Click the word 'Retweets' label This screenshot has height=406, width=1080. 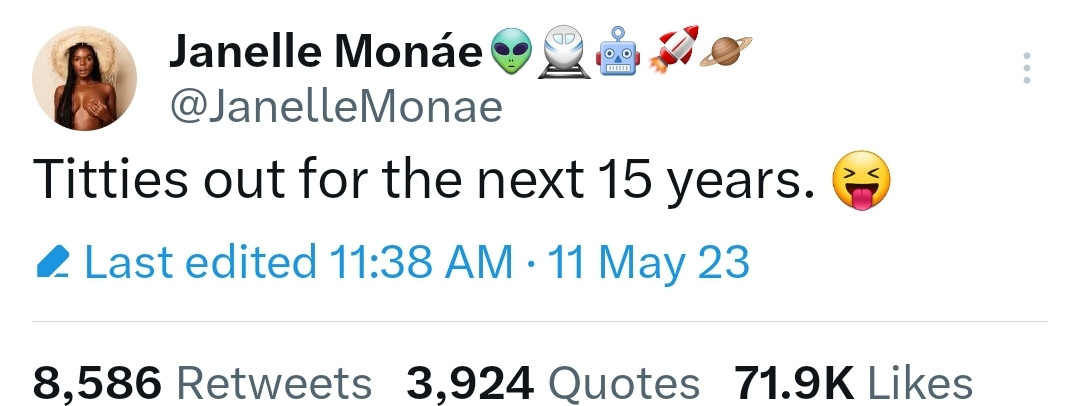pos(273,382)
